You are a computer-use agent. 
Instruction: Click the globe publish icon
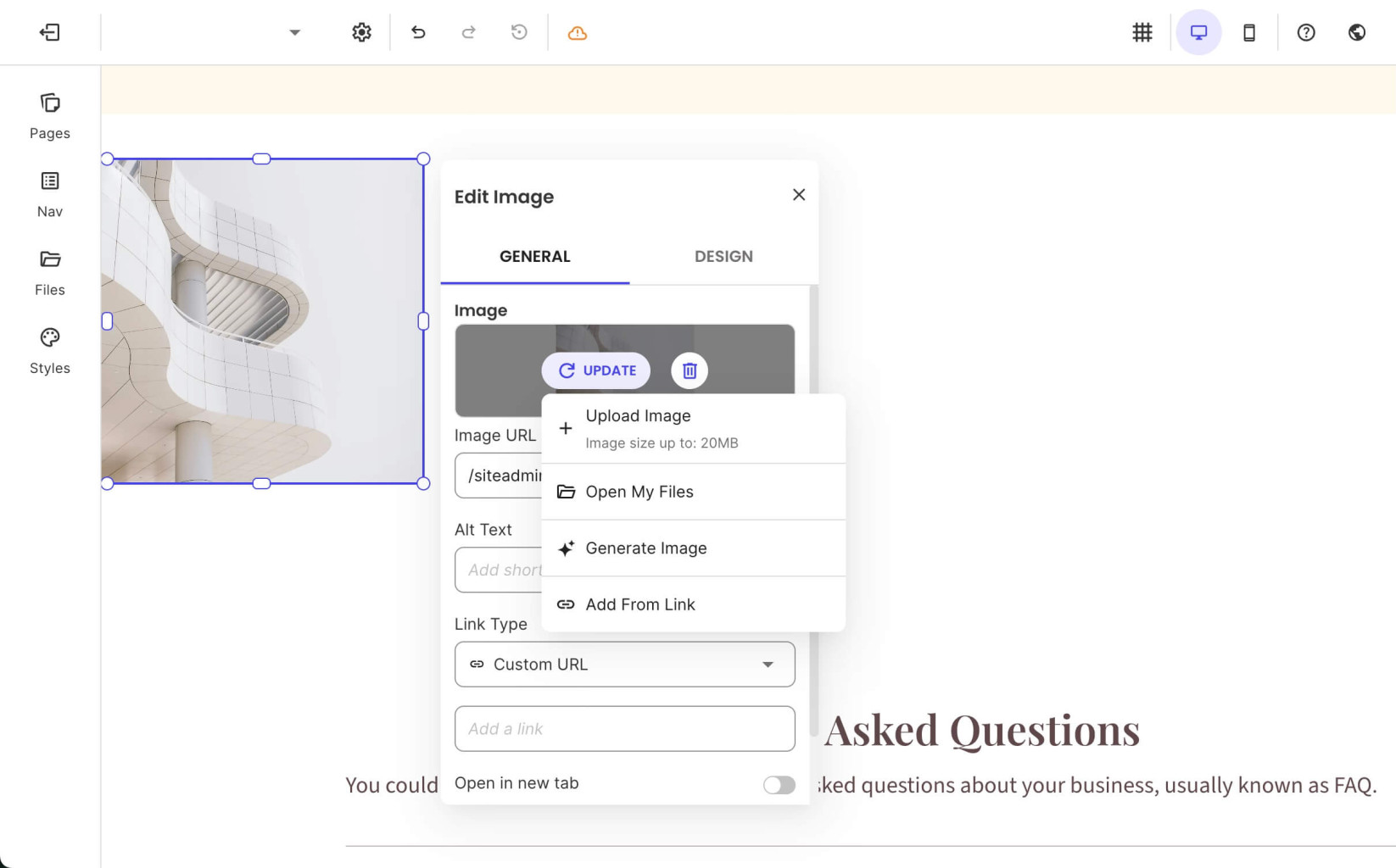click(x=1357, y=32)
